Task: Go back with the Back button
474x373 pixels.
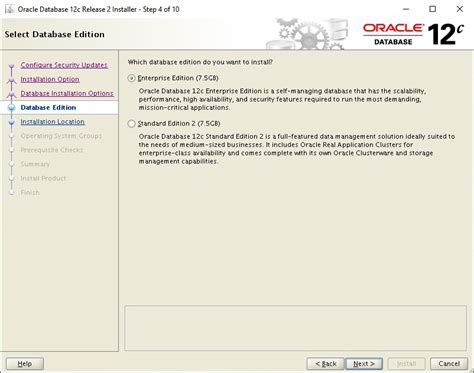Action: click(x=326, y=363)
